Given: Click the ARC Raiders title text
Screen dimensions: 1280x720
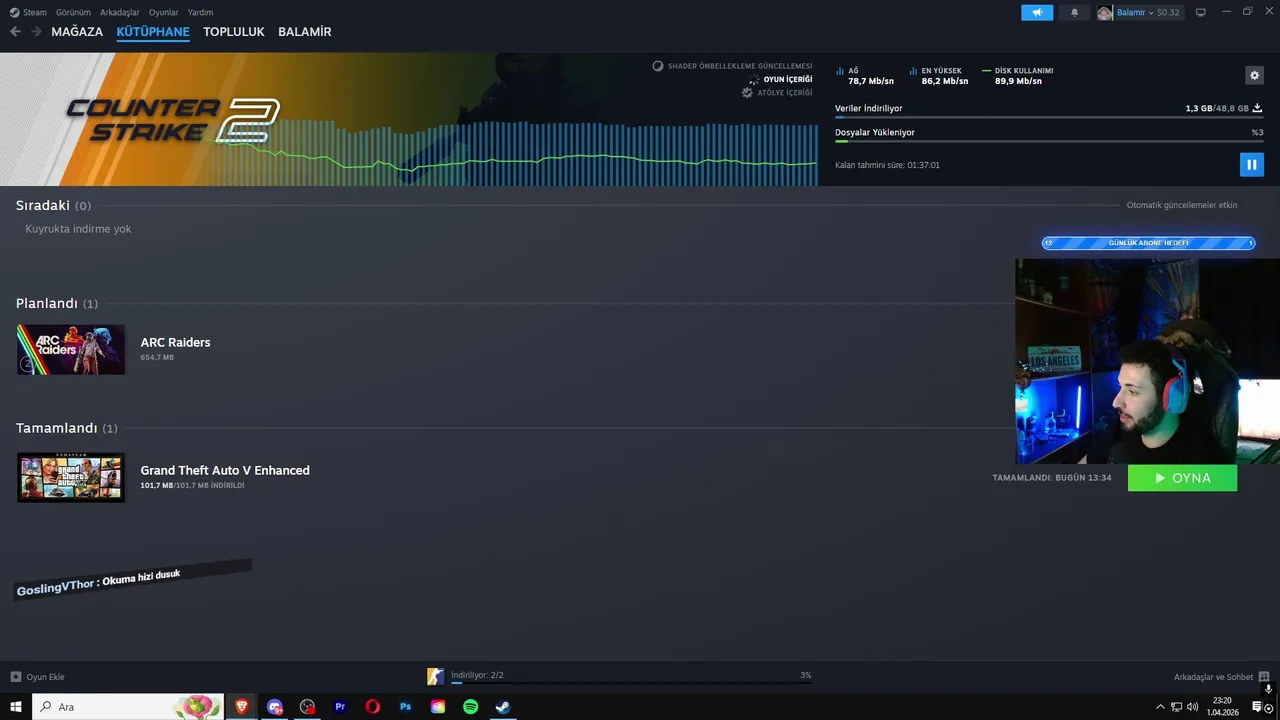Looking at the screenshot, I should [x=175, y=342].
